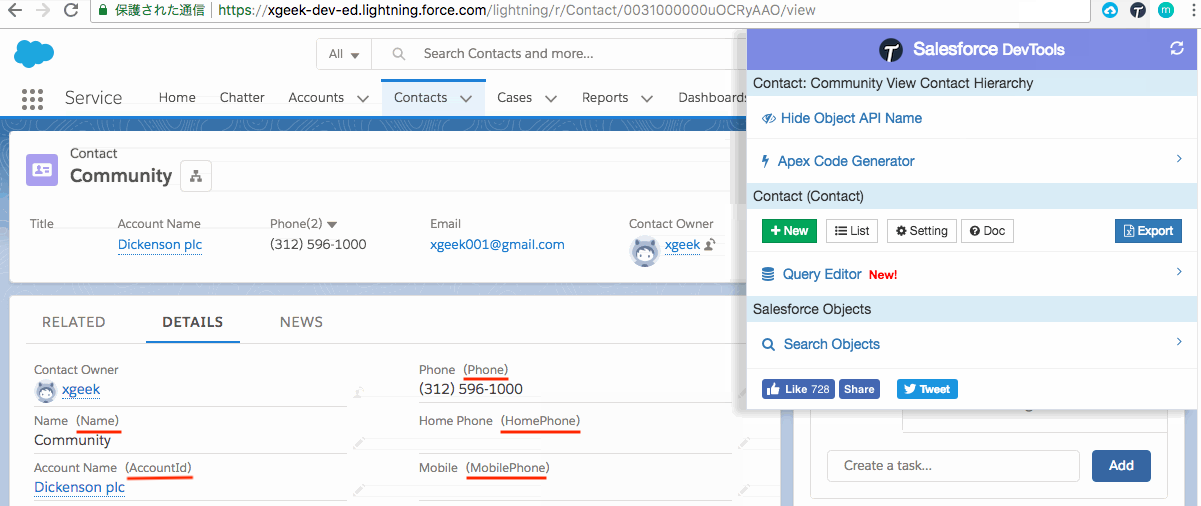This screenshot has width=1201, height=506.
Task: Click the Create a task input
Action: [x=953, y=466]
